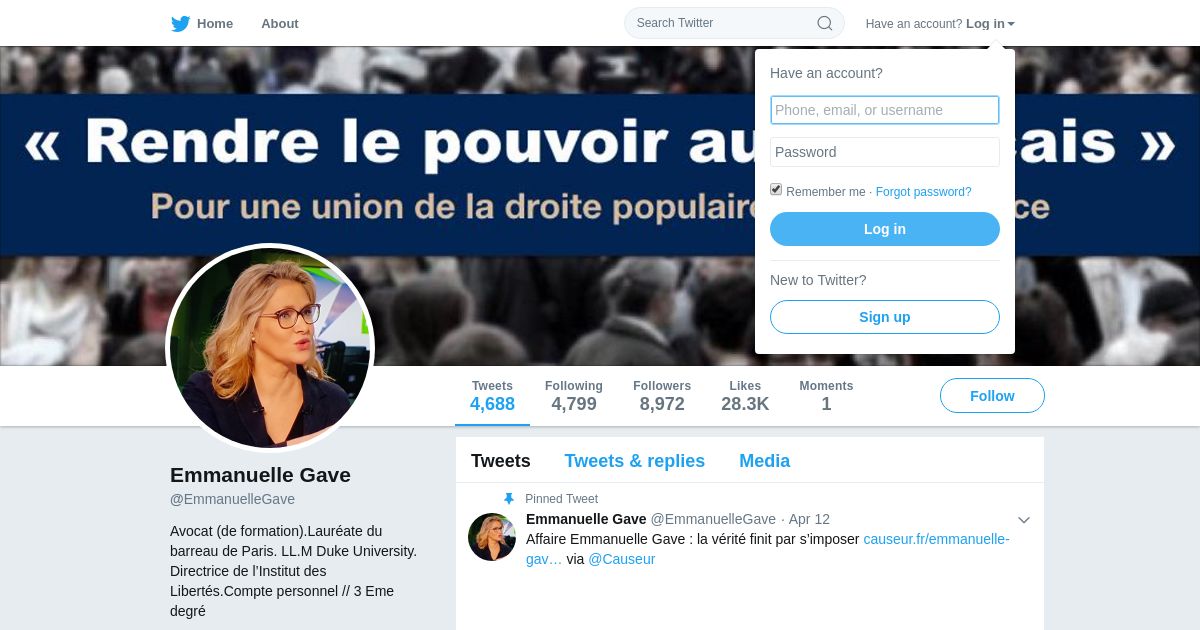Switch to the Media tab
Screen dimensions: 1200x630
[765, 461]
